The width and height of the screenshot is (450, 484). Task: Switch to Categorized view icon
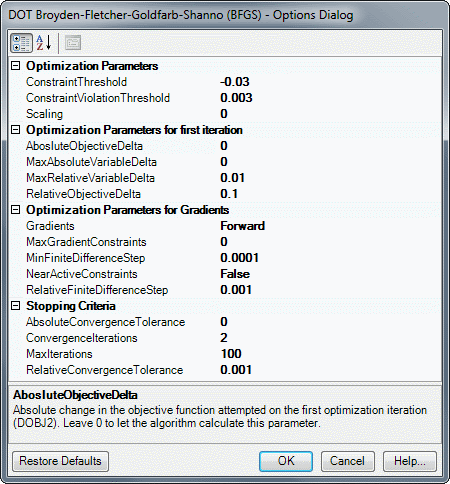tap(21, 43)
